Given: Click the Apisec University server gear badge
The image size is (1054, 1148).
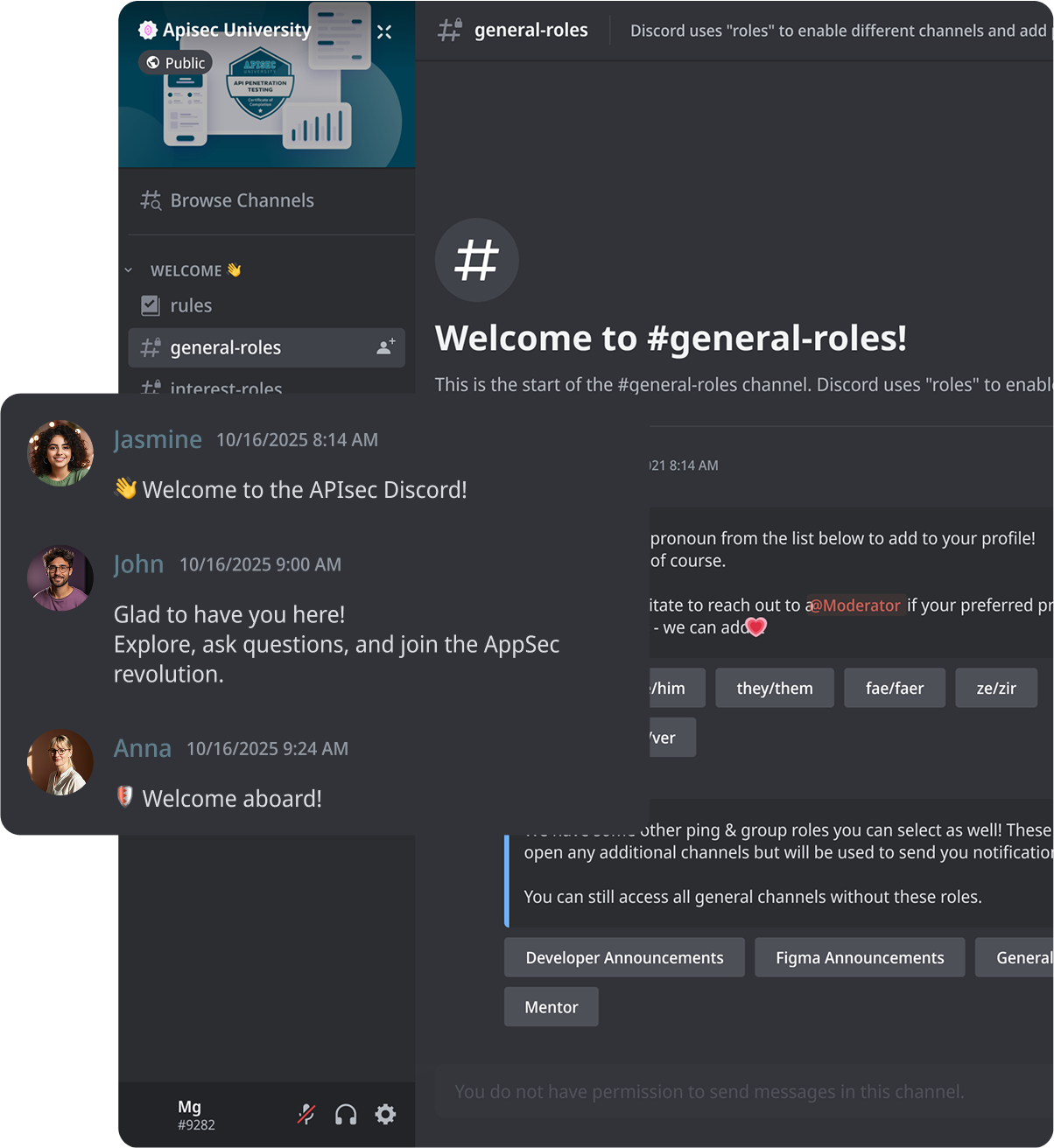Looking at the screenshot, I should pos(147,31).
